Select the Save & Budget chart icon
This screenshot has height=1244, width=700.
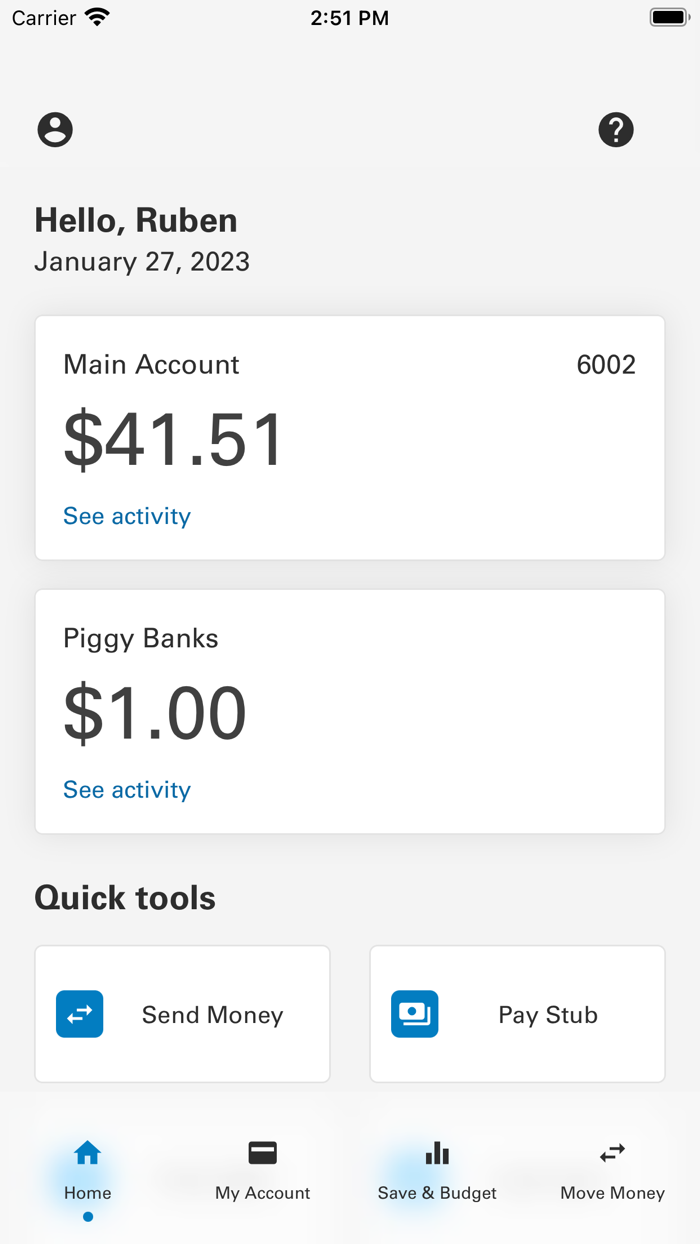(x=437, y=1153)
